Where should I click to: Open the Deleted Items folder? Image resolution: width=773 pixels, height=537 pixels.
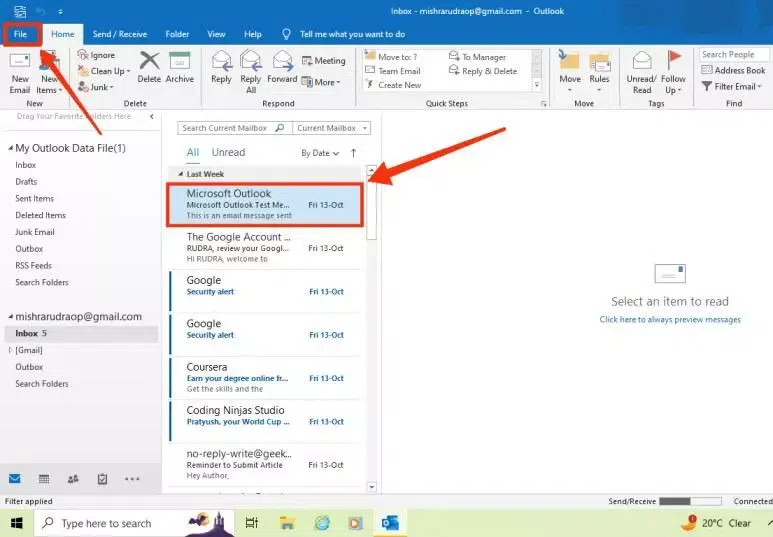click(x=40, y=215)
